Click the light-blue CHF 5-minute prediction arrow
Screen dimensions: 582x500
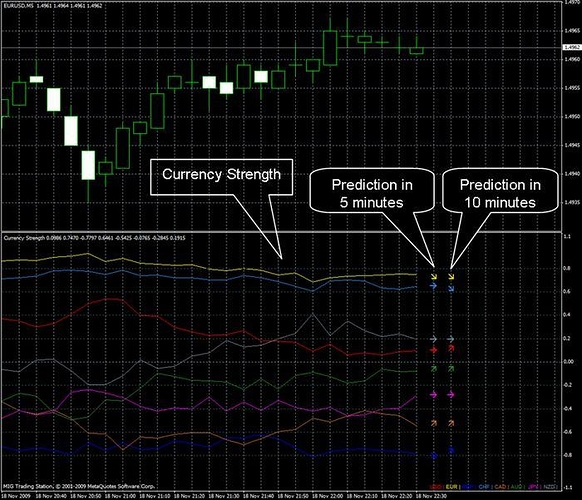433,286
